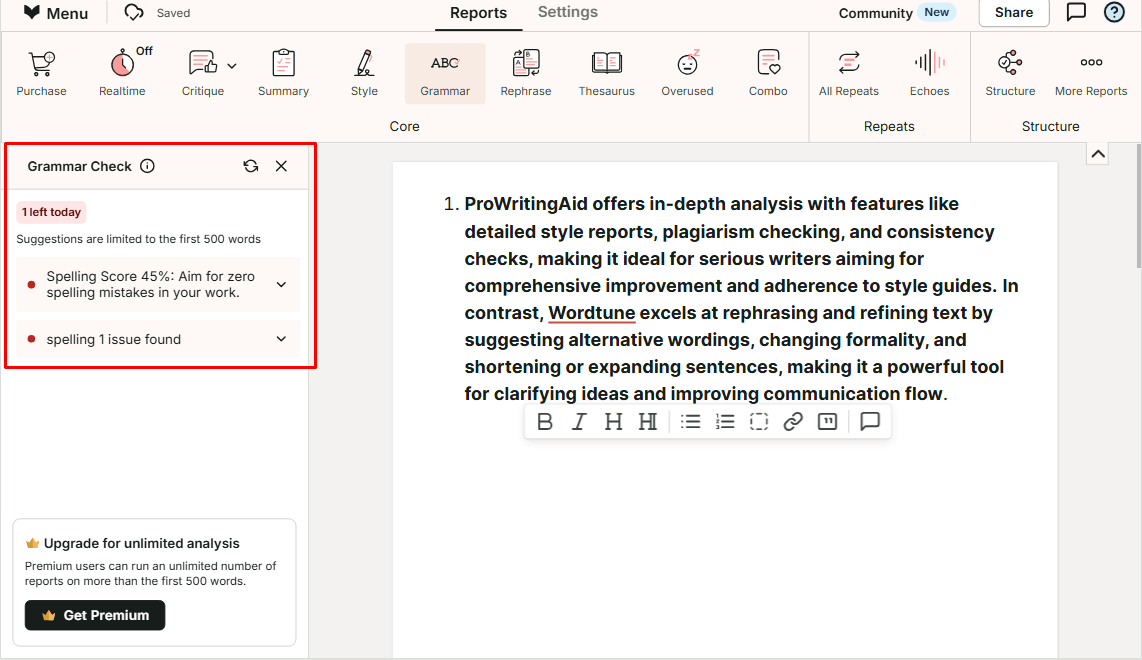
Task: Collapse the ribbon with the up chevron
Action: pos(1098,154)
